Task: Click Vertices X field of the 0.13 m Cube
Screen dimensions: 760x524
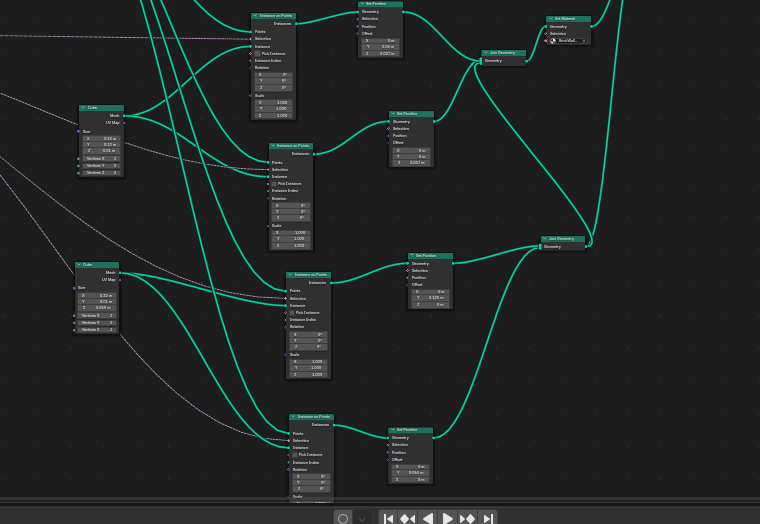Action: (x=100, y=158)
